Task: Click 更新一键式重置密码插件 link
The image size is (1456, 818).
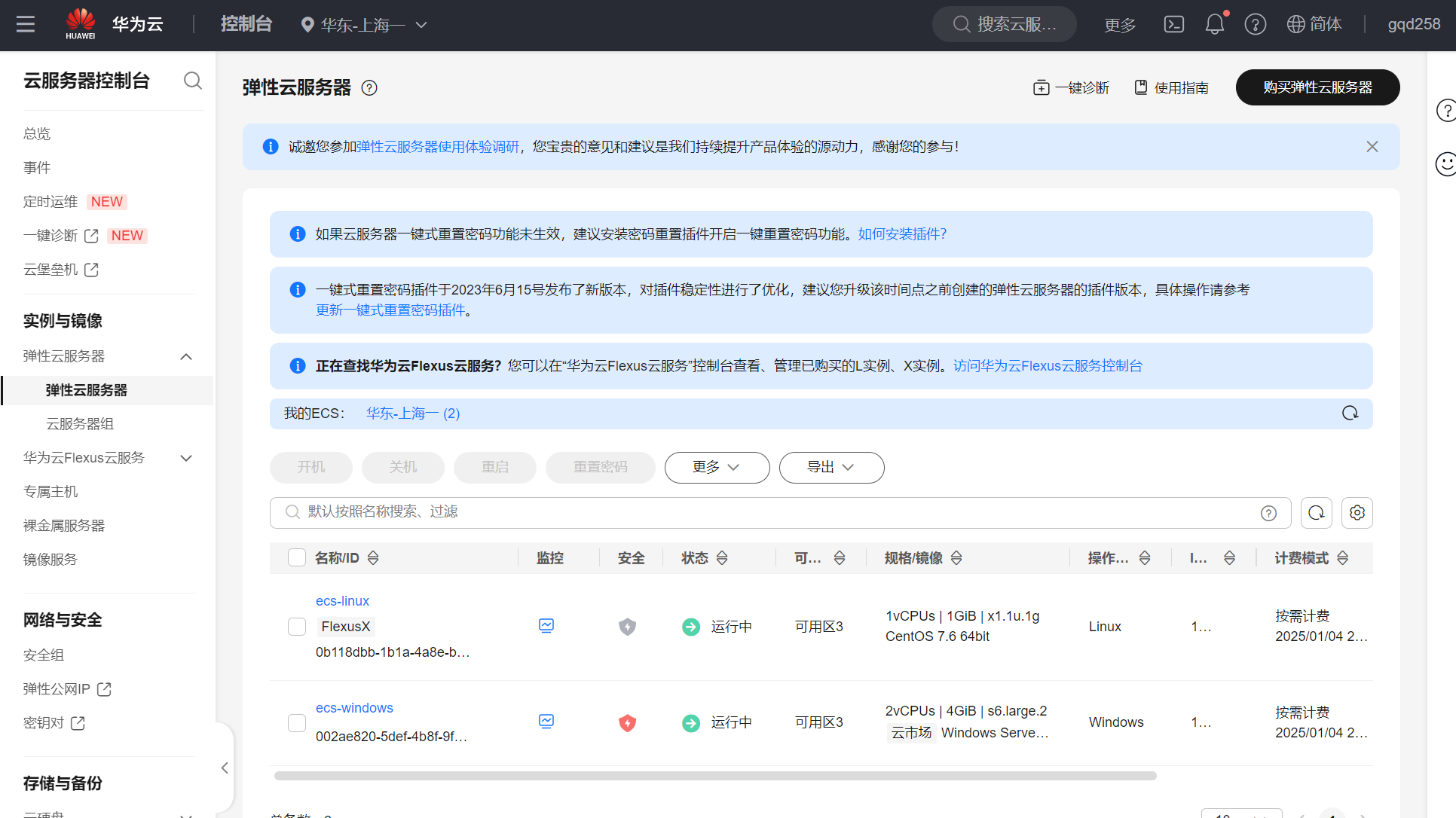Action: pos(390,310)
